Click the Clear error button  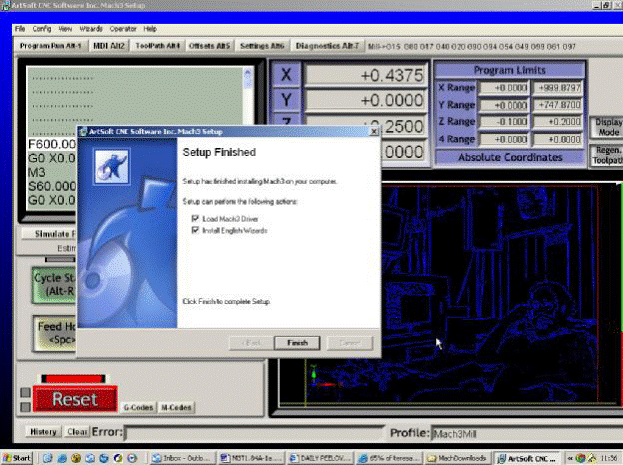tap(77, 432)
